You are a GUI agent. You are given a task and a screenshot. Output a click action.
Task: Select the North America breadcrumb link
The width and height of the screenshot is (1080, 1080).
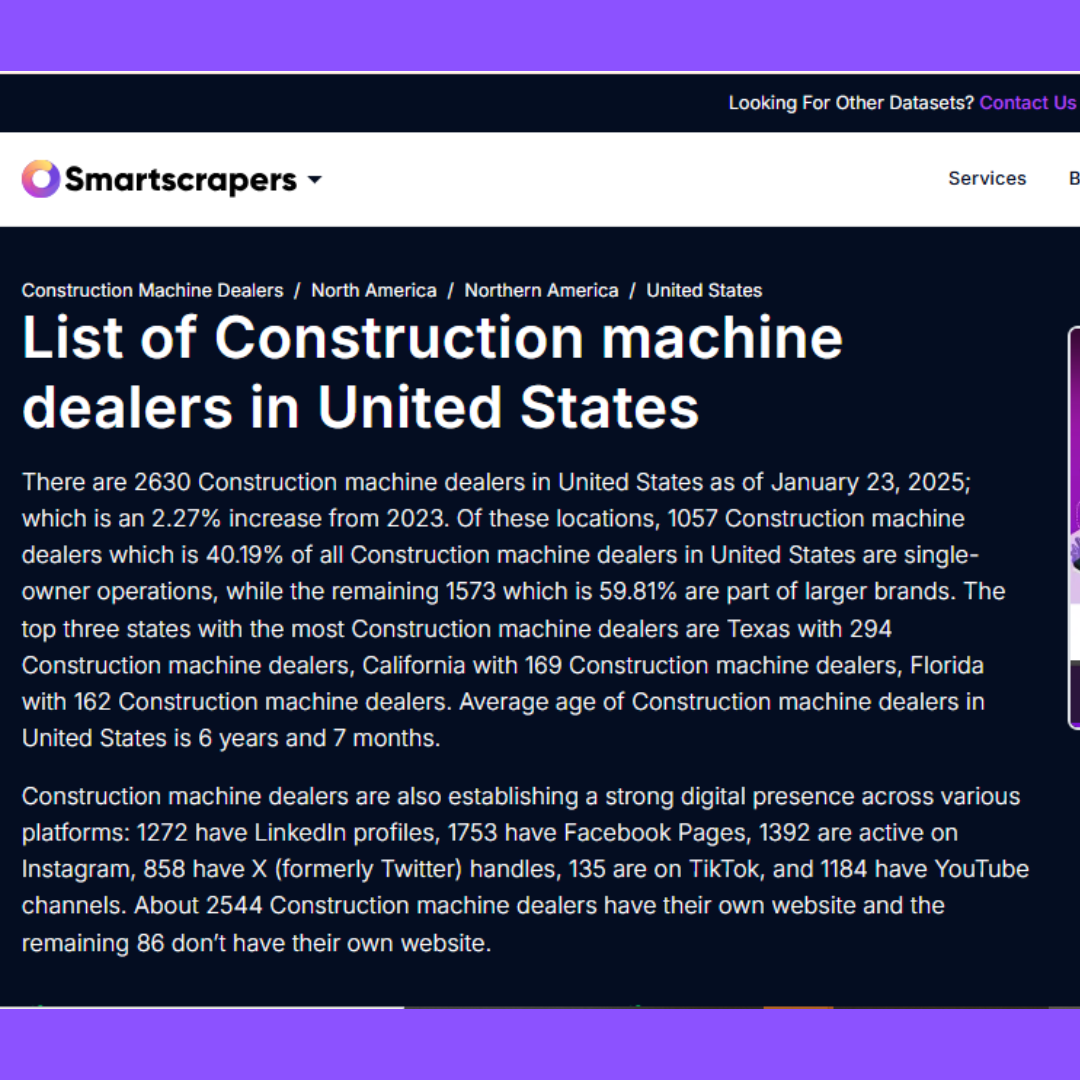click(x=373, y=290)
